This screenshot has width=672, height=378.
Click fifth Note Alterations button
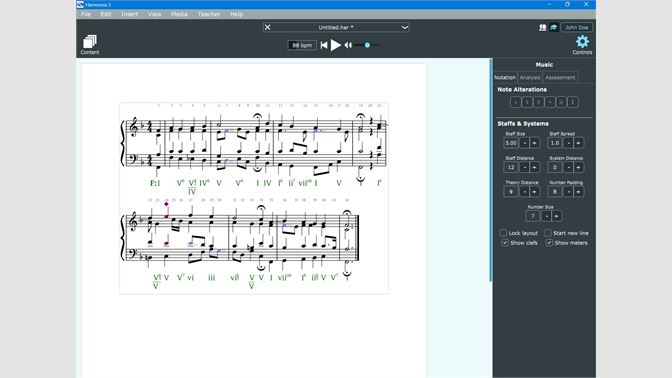point(561,102)
